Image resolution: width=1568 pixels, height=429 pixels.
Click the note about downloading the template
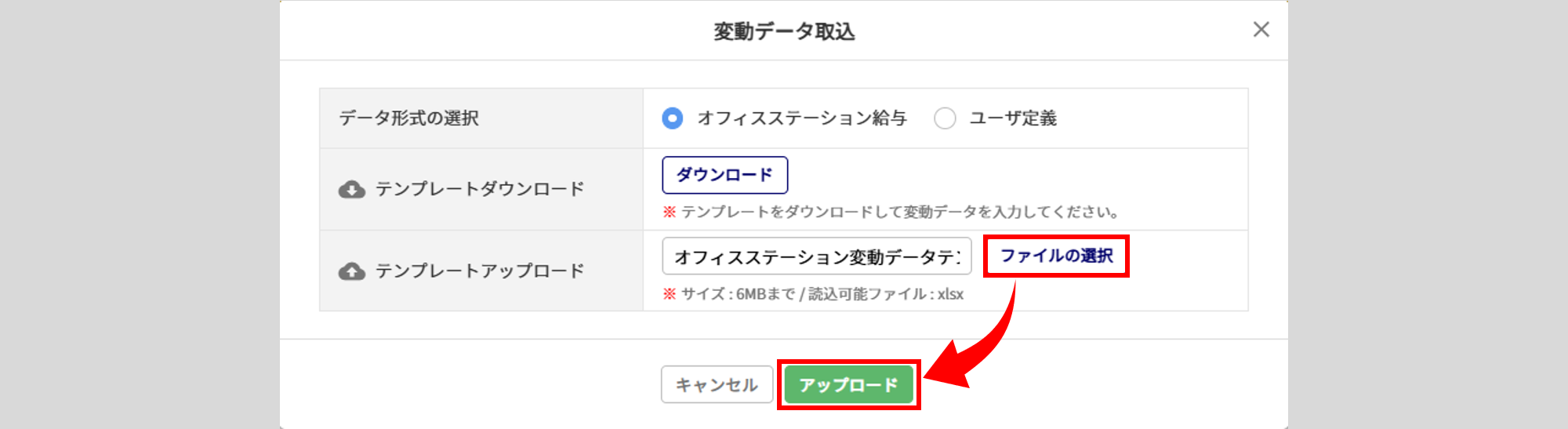point(891,212)
